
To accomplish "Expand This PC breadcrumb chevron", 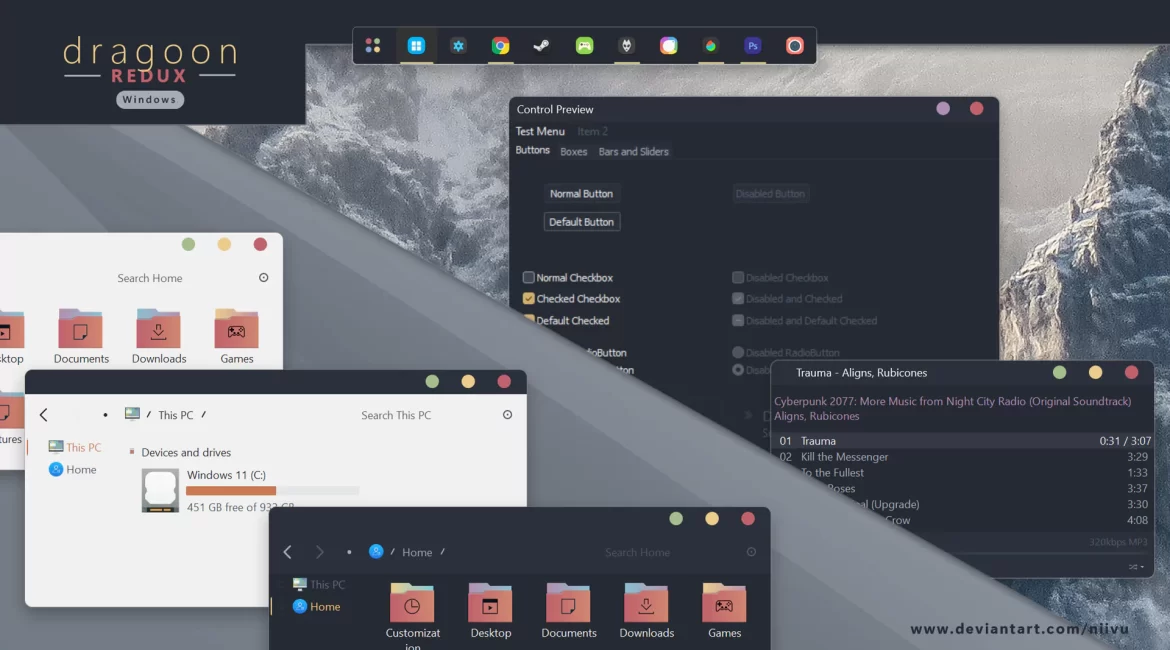I will (x=204, y=415).
